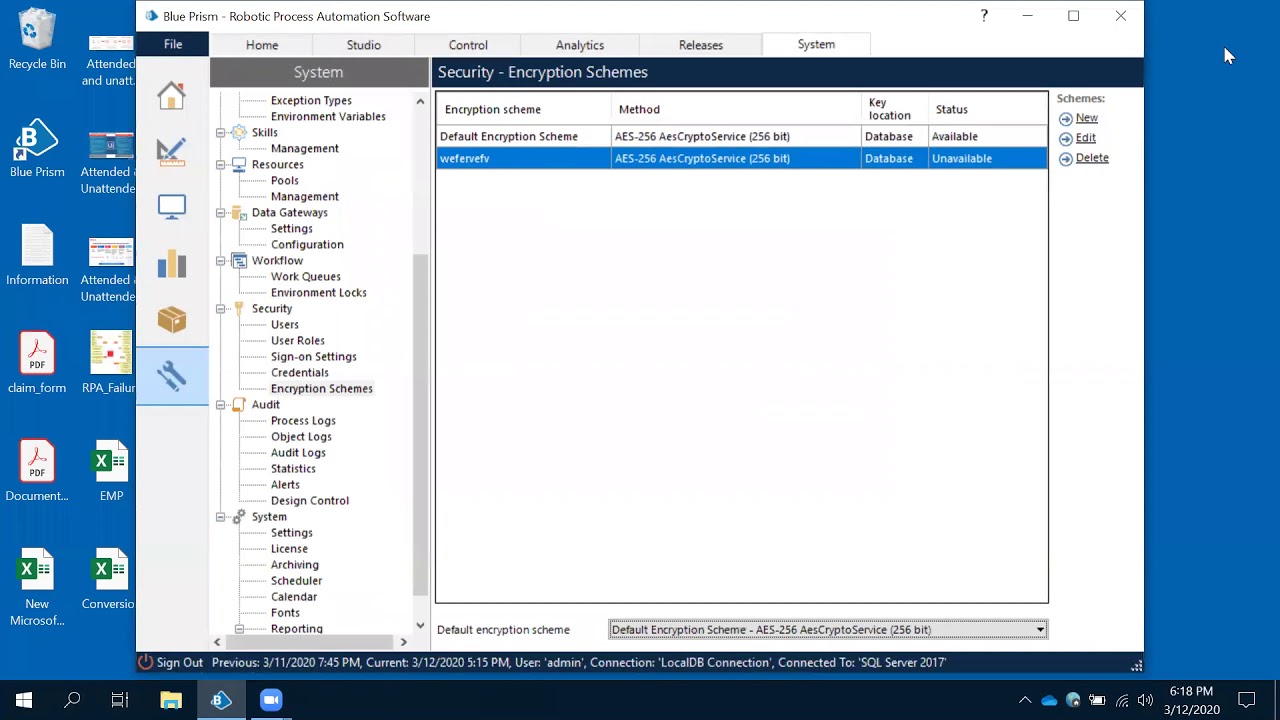Select Audit Logs tree item
This screenshot has width=1280, height=720.
298,453
